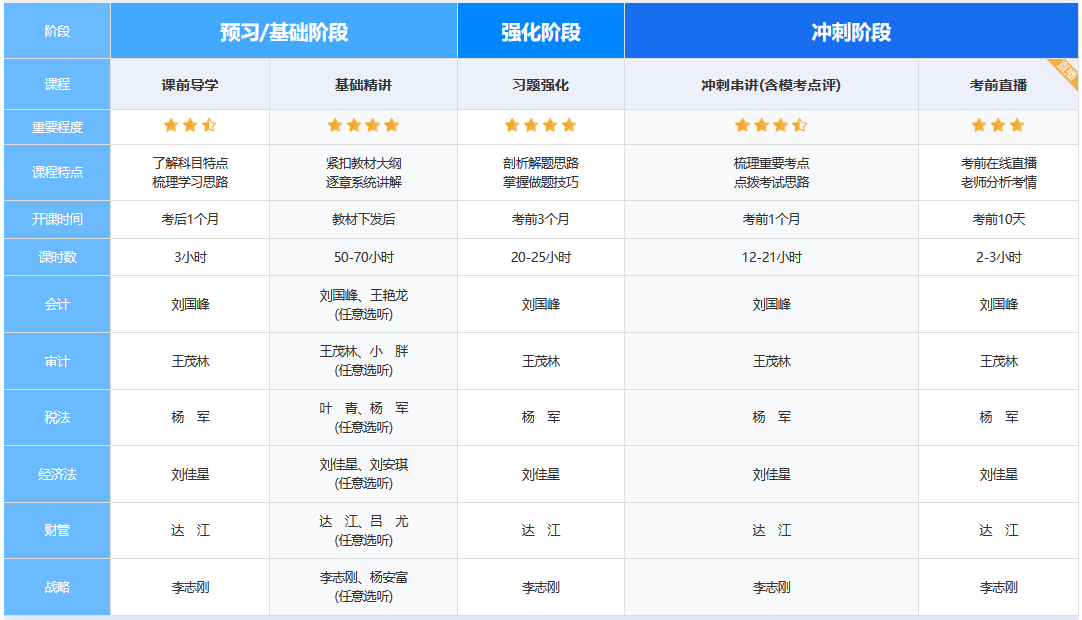Screen dimensions: 1082x620
Task: Select the 强化阶段 header
Action: (x=540, y=32)
